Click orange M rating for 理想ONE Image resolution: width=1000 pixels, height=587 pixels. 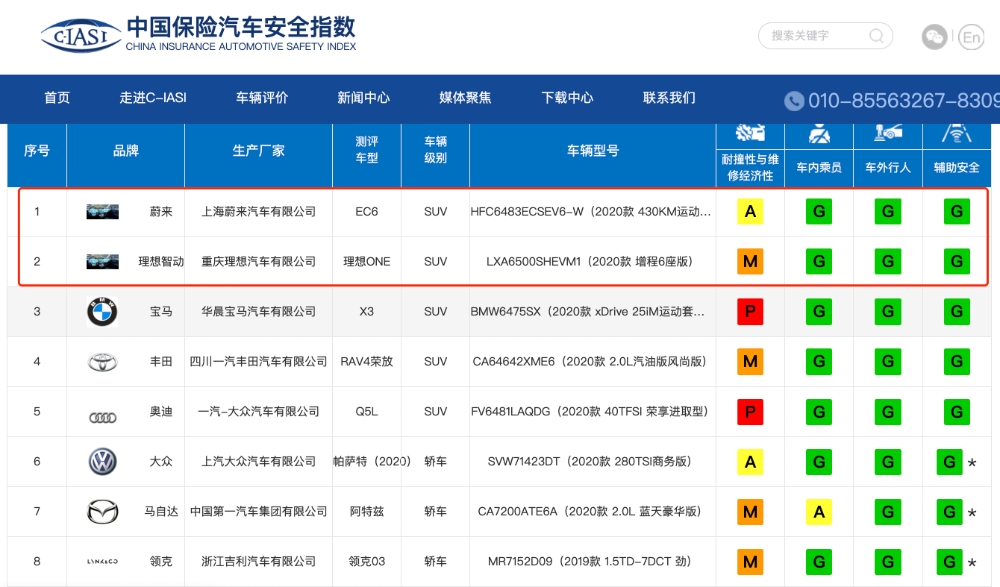coord(750,262)
